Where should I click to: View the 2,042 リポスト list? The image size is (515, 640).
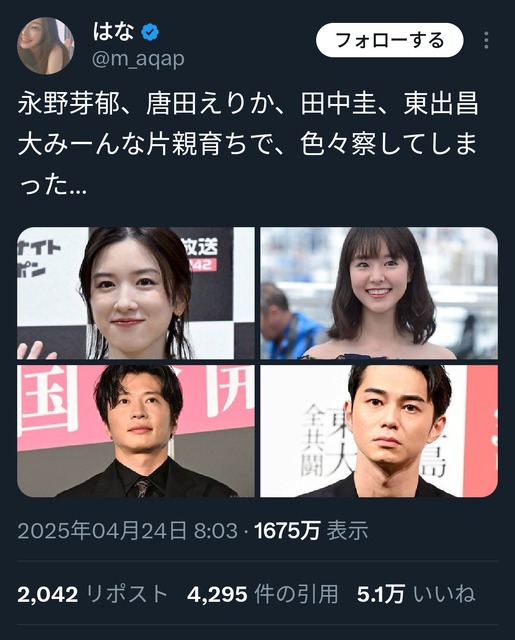click(x=92, y=594)
